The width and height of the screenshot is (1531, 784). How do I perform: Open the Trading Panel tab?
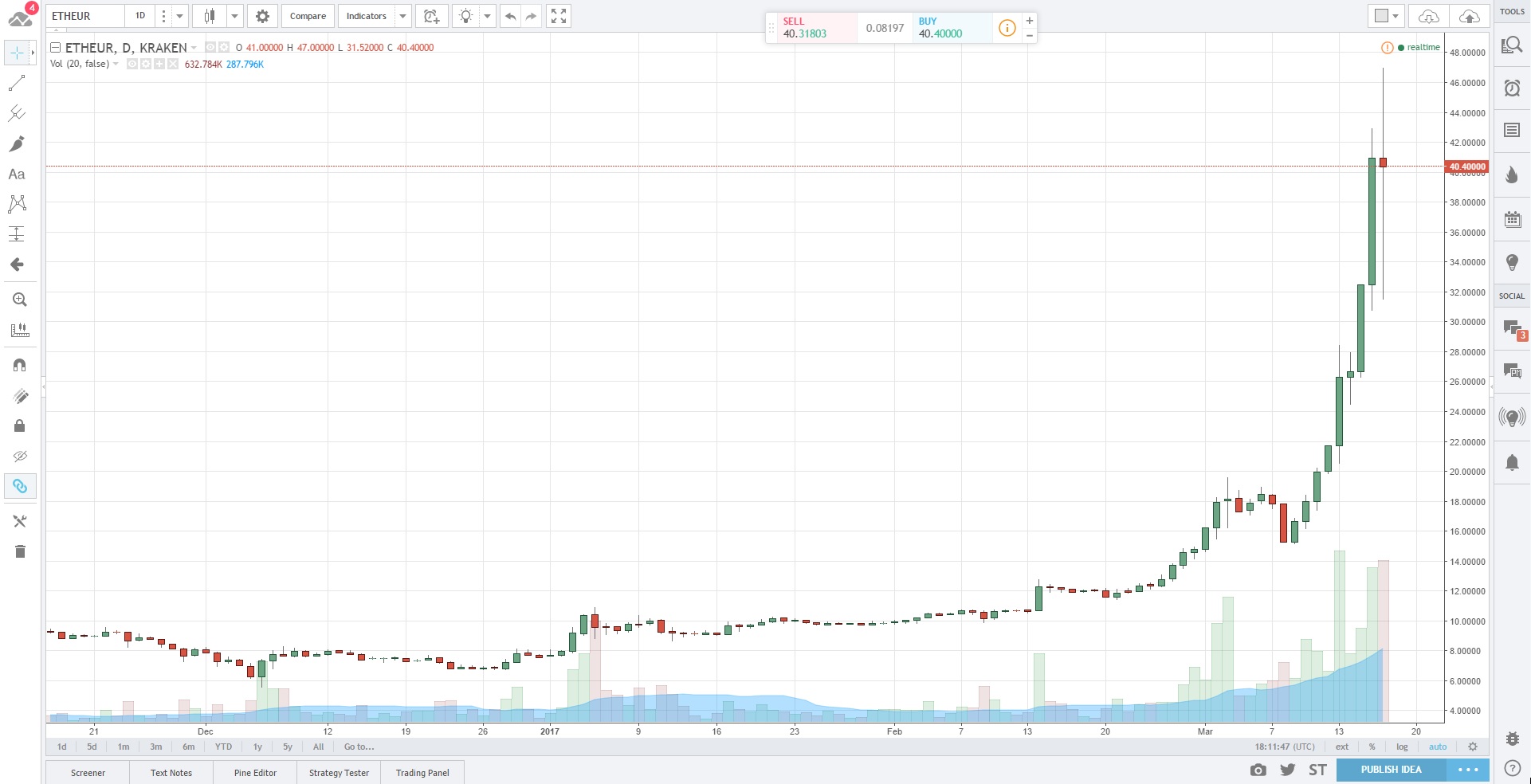pyautogui.click(x=422, y=773)
